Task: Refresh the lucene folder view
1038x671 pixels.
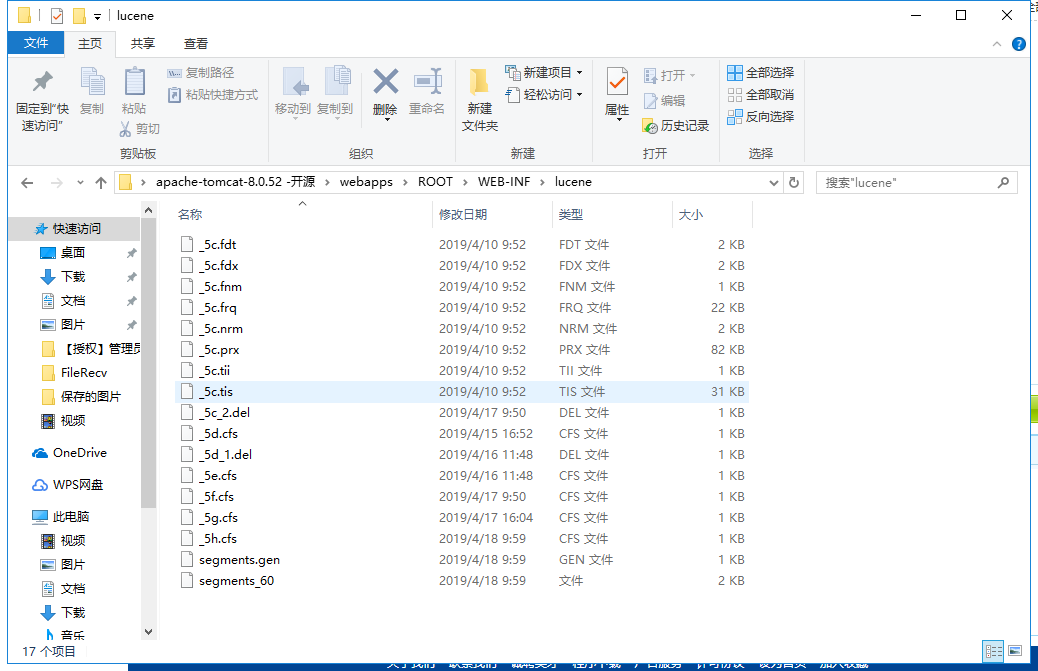Action: pyautogui.click(x=794, y=183)
